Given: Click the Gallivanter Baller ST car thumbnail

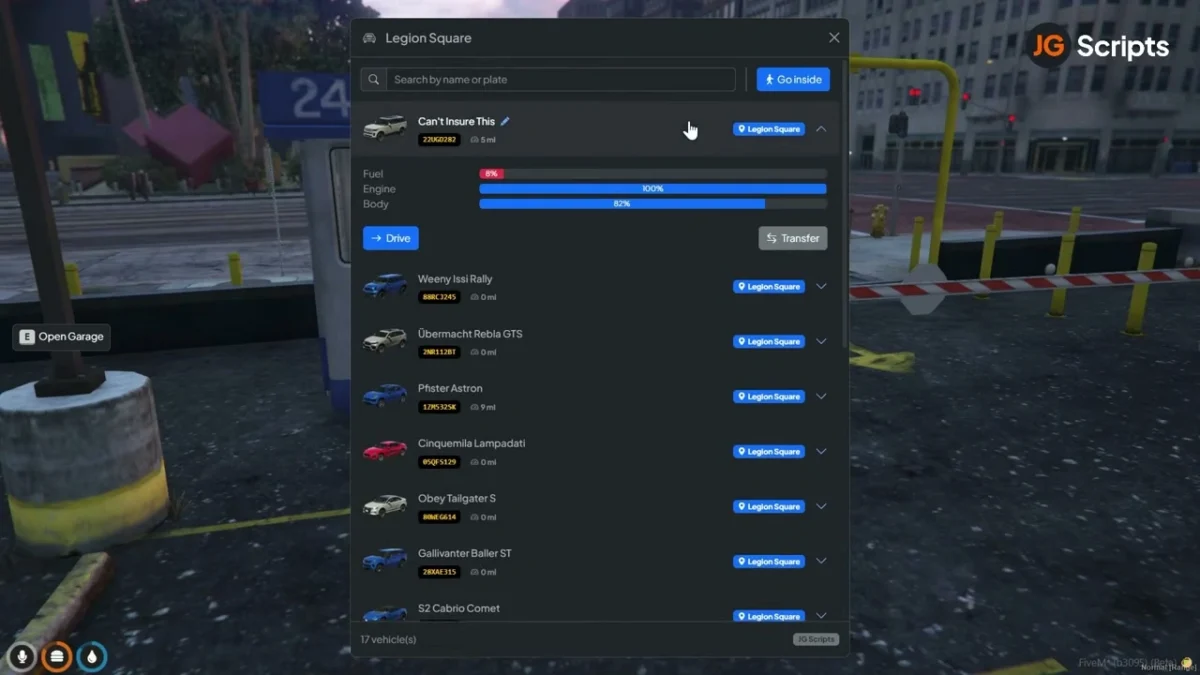Looking at the screenshot, I should [385, 561].
